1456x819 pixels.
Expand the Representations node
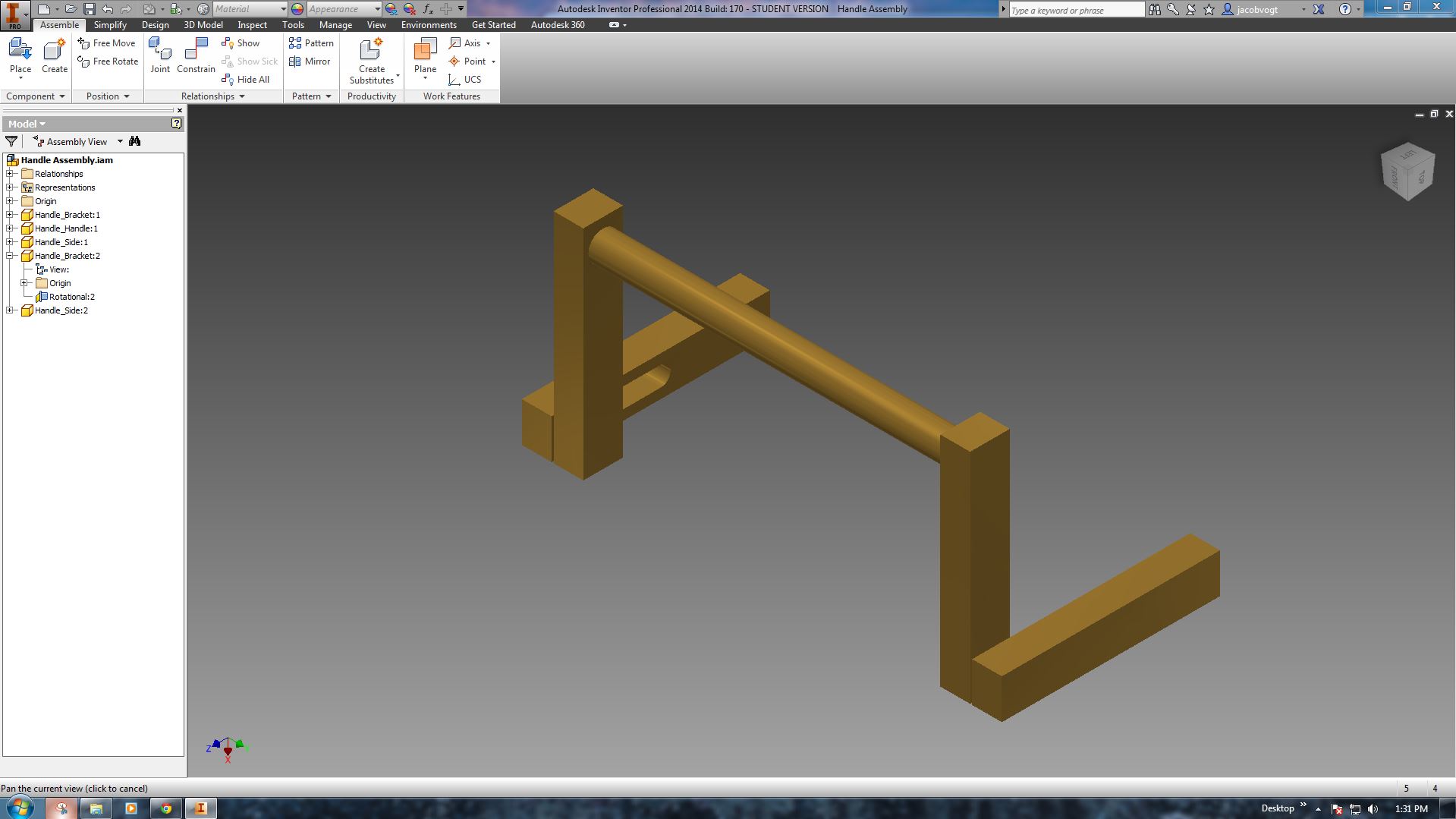11,187
